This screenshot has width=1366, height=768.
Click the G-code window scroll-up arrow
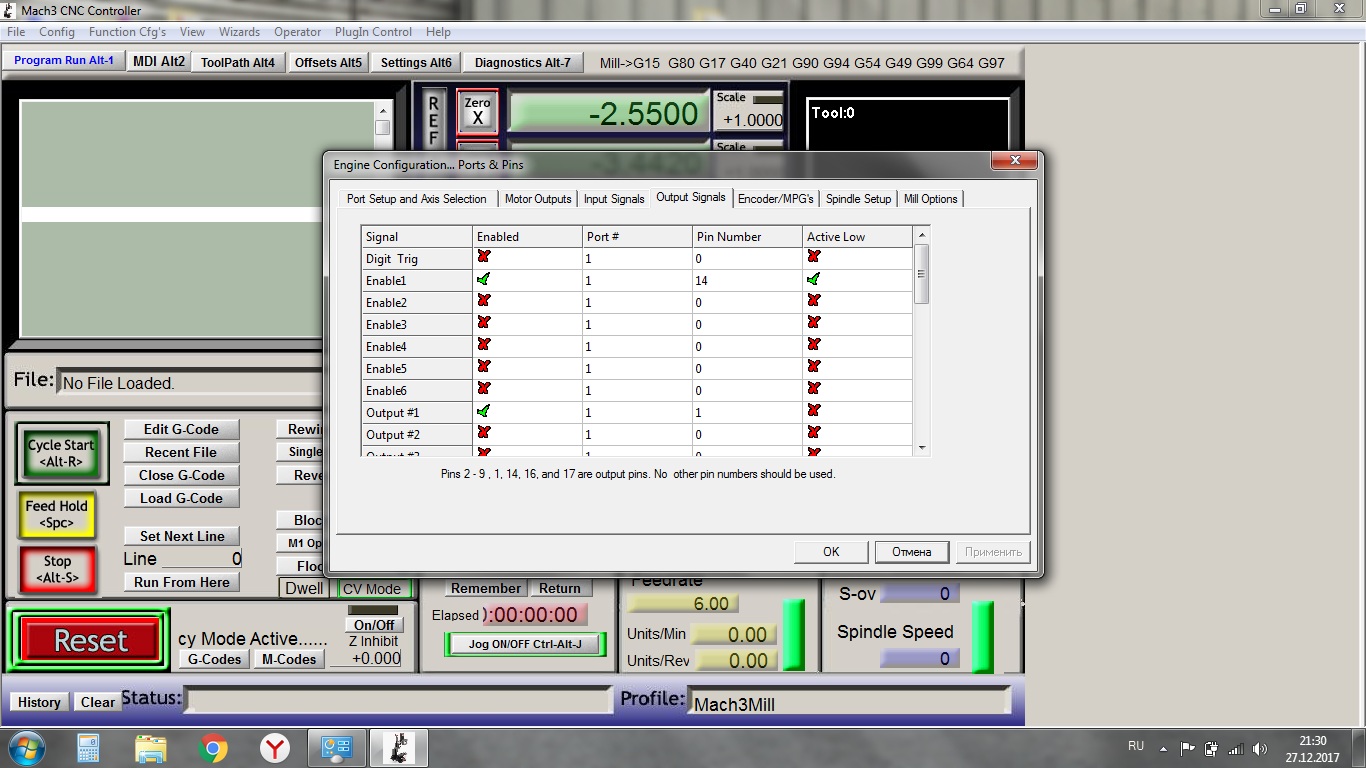[x=383, y=110]
